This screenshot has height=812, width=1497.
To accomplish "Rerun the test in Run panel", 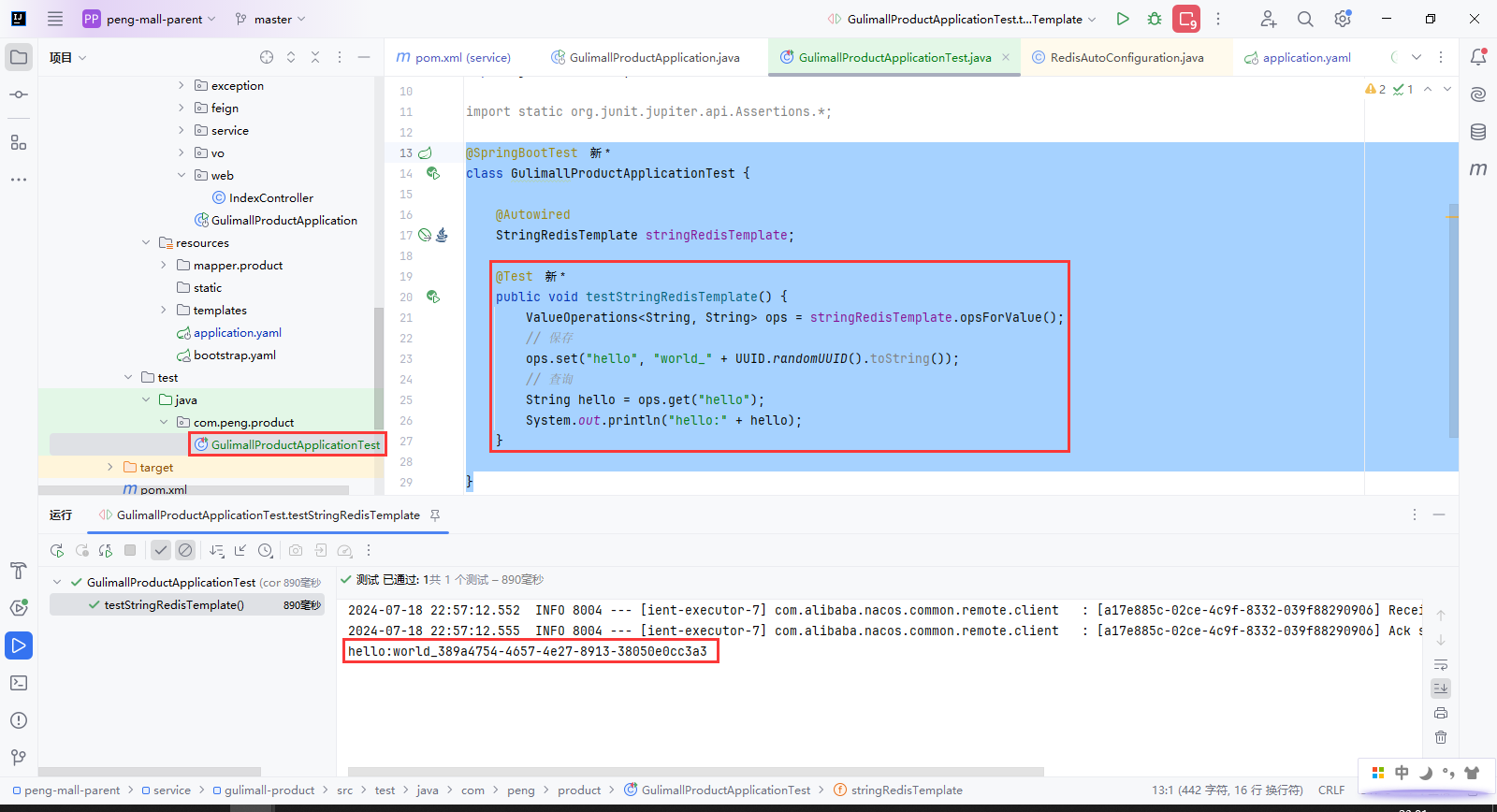I will coord(57,551).
